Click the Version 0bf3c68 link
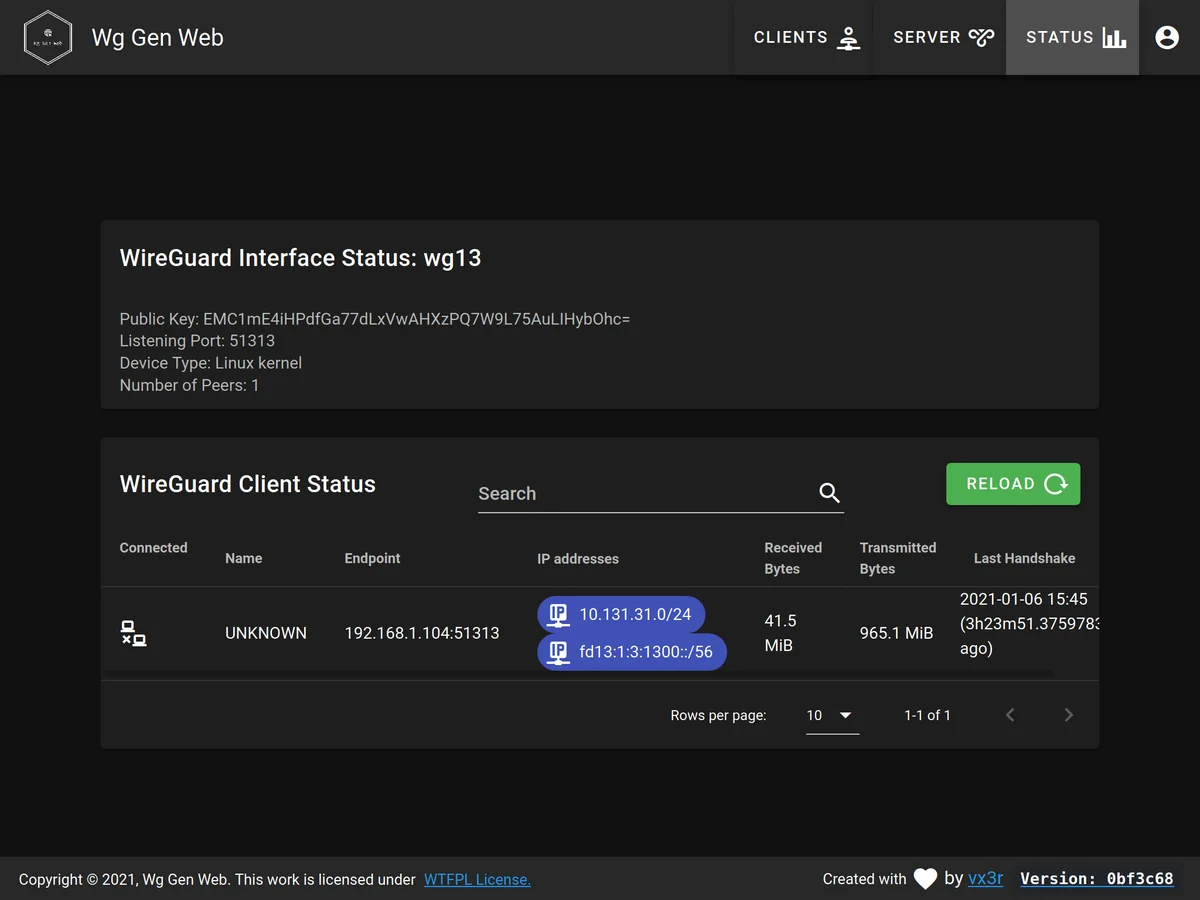 pos(1096,879)
